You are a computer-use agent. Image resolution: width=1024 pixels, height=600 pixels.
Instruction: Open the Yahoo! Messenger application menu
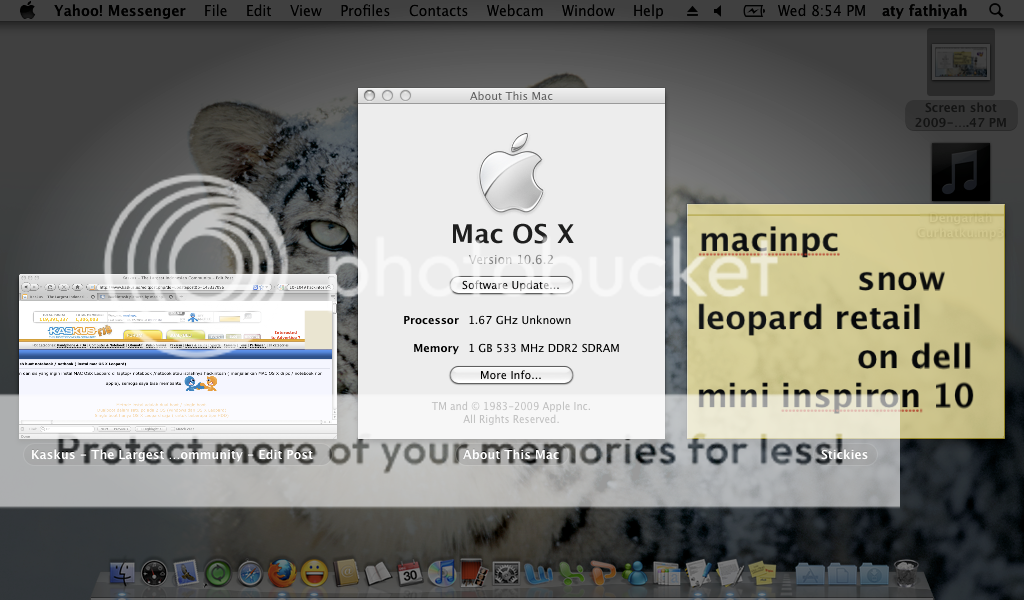point(120,11)
